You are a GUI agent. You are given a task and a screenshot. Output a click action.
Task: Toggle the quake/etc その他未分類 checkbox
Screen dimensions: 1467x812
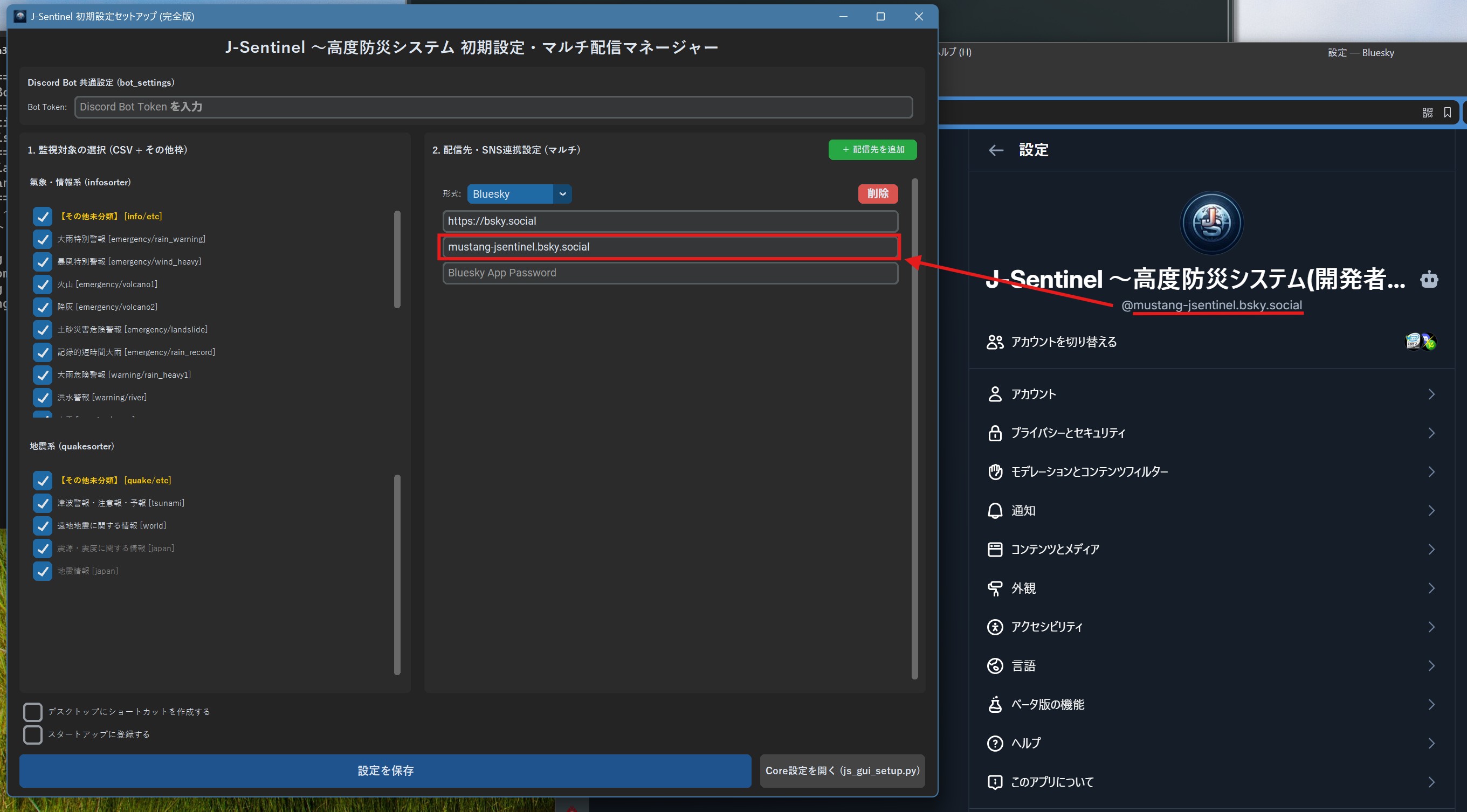pos(43,480)
